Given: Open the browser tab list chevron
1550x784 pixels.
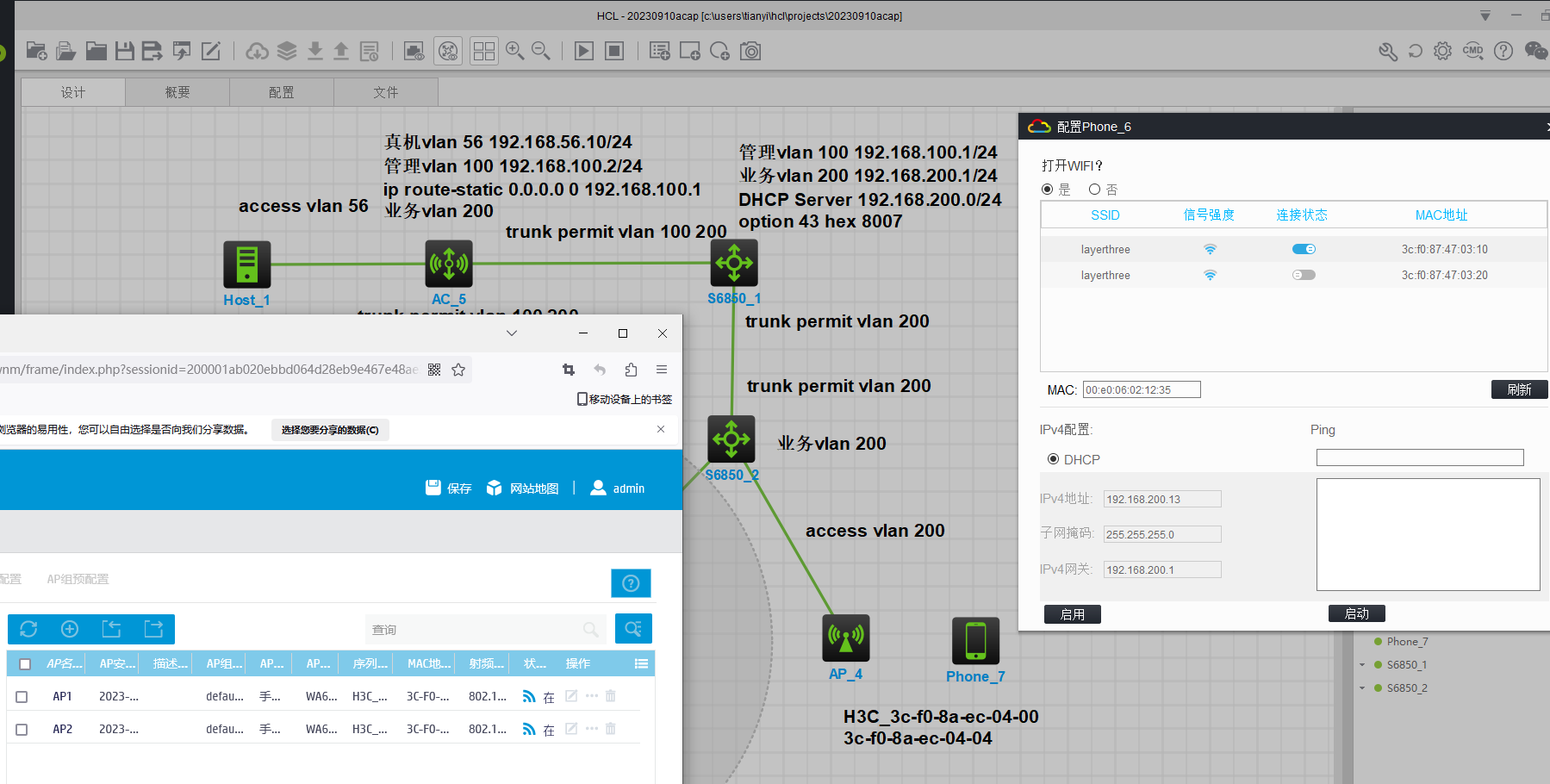Looking at the screenshot, I should click(512, 333).
